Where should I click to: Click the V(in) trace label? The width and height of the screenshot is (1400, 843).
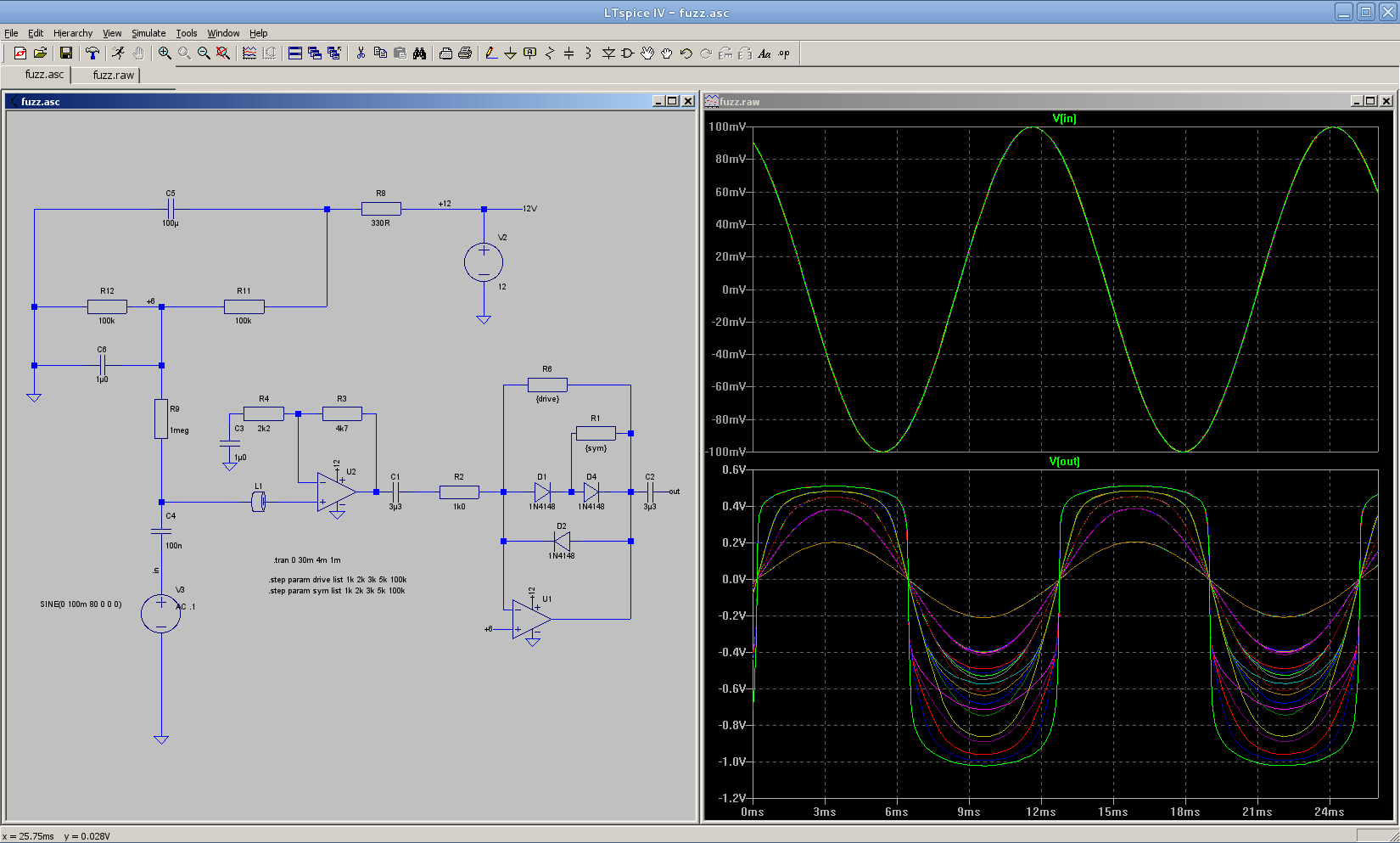coord(1064,118)
